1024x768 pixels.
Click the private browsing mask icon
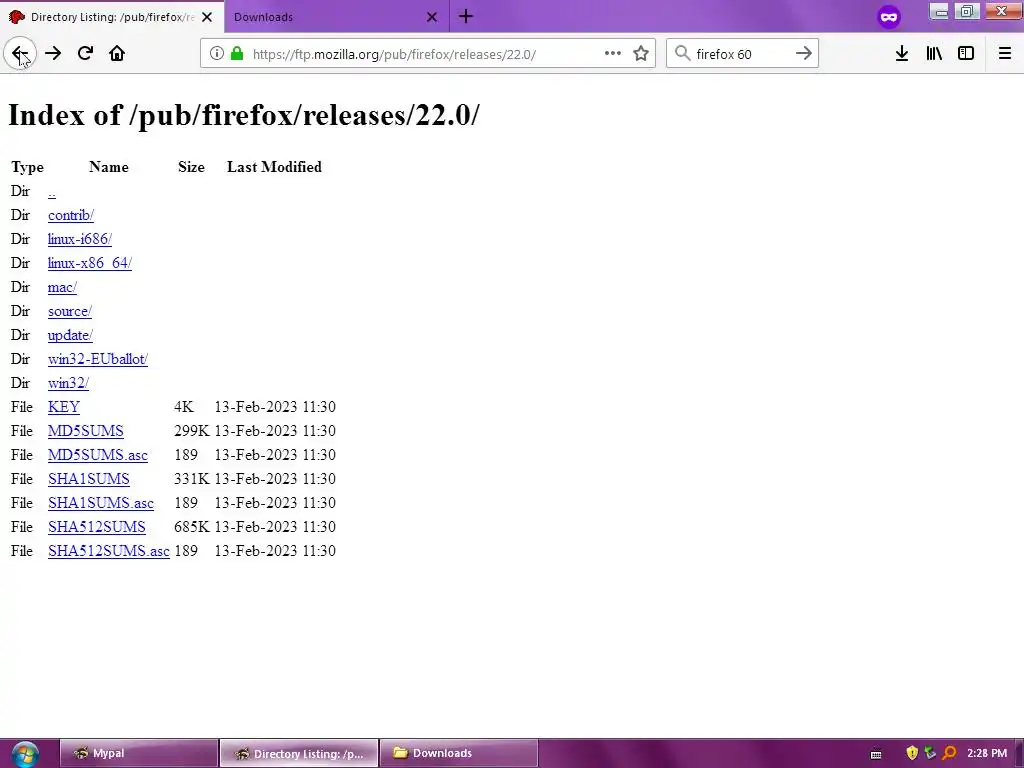889,17
